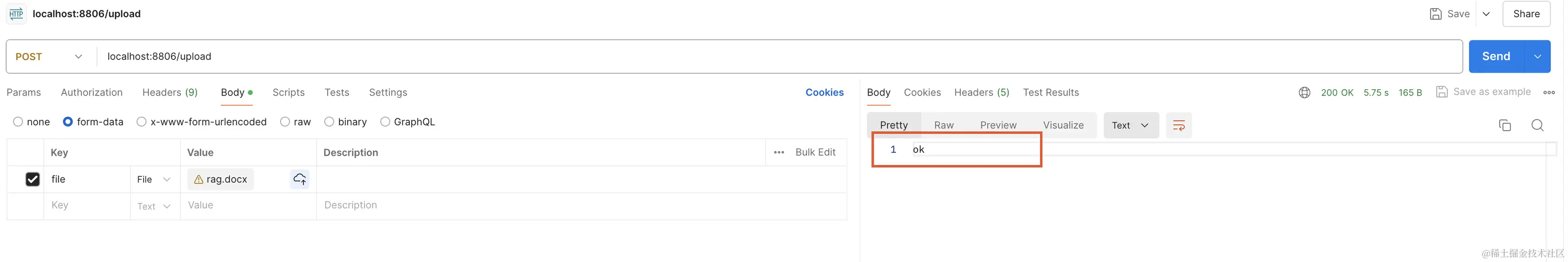
Task: Open search in response with magnifier icon
Action: (x=1537, y=126)
